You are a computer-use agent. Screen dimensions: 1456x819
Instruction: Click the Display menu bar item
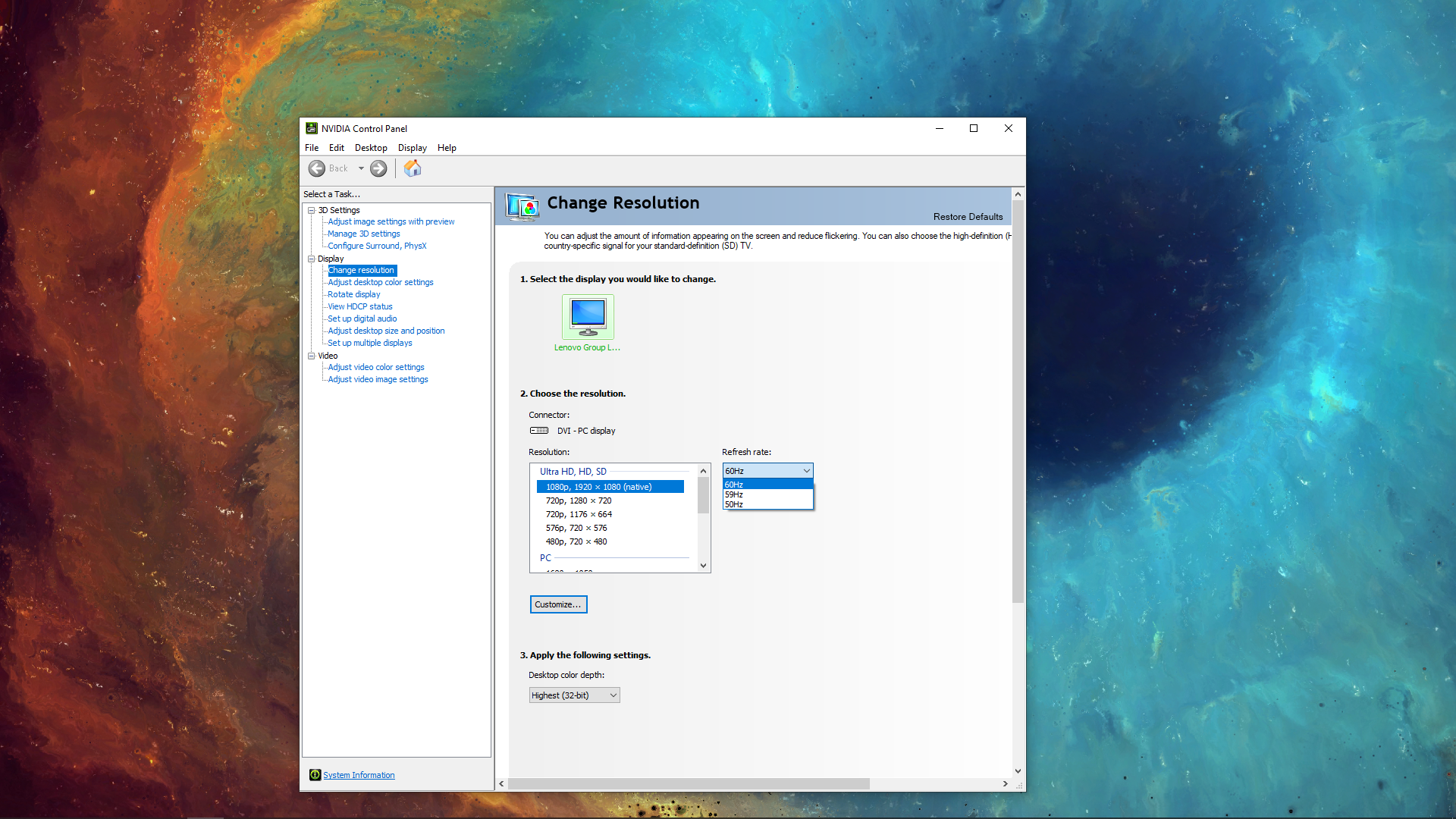point(412,148)
